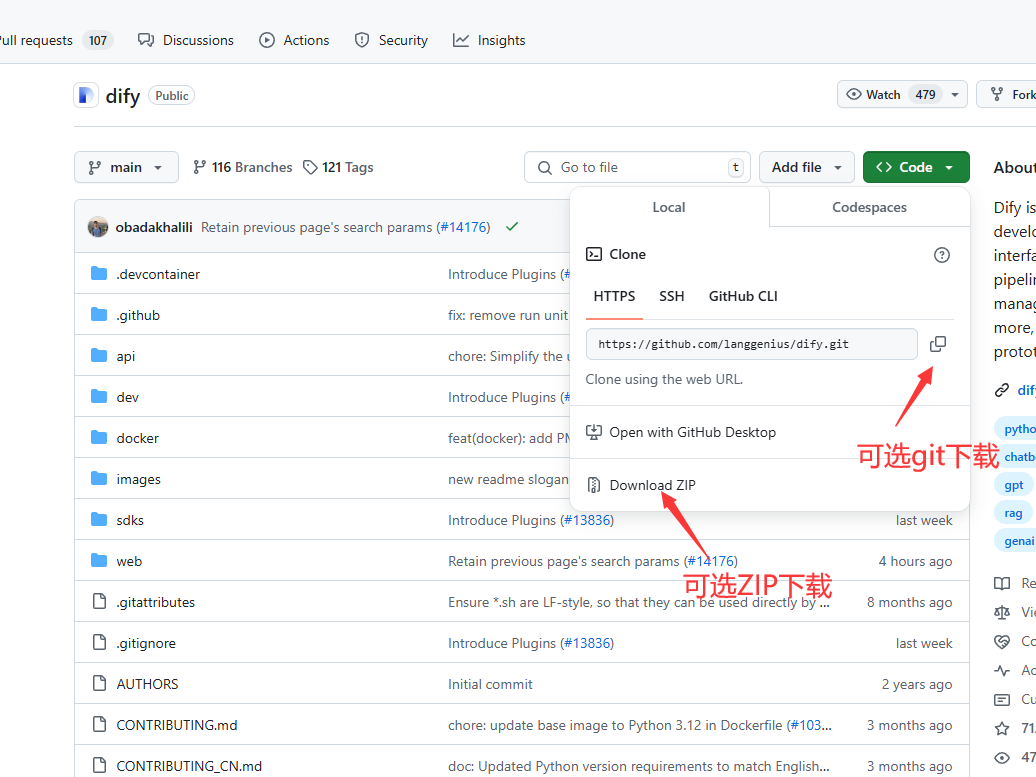
Task: Select the HTTPS clone option
Action: point(614,296)
